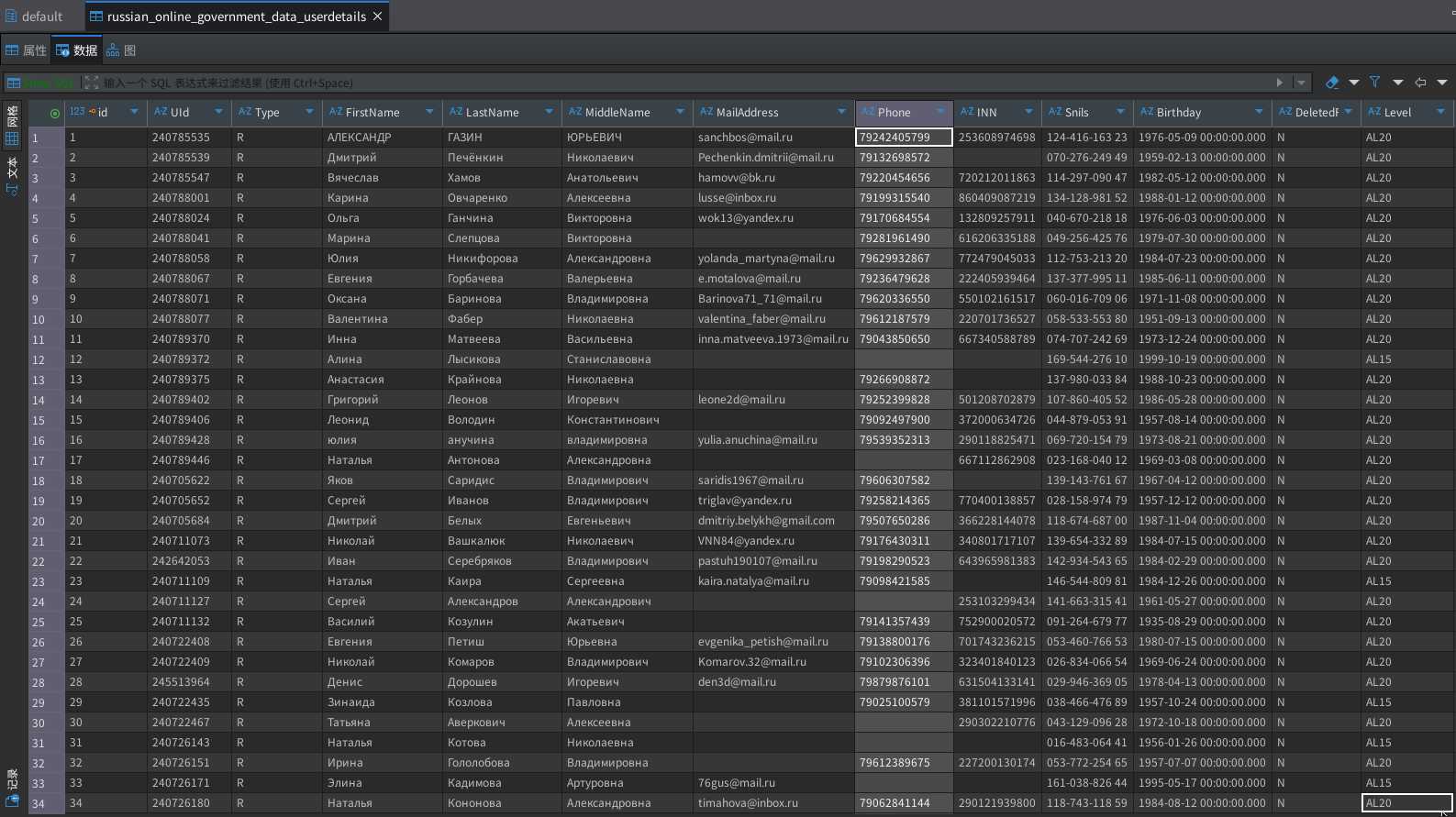The width and height of the screenshot is (1456, 817).
Task: Click the SQL filter expression input field
Action: tap(688, 83)
